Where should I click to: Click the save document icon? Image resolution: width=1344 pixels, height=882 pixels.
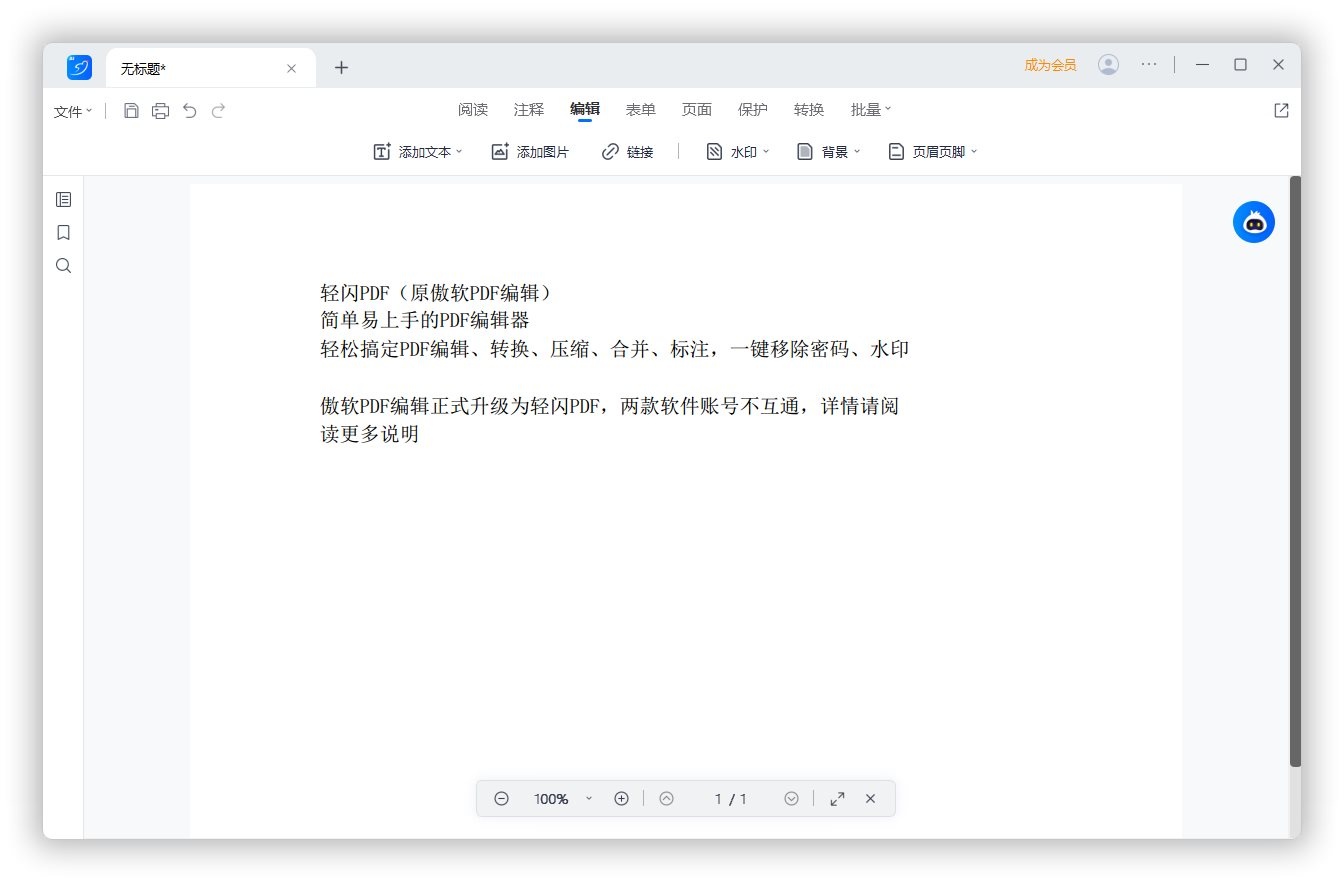pyautogui.click(x=131, y=111)
